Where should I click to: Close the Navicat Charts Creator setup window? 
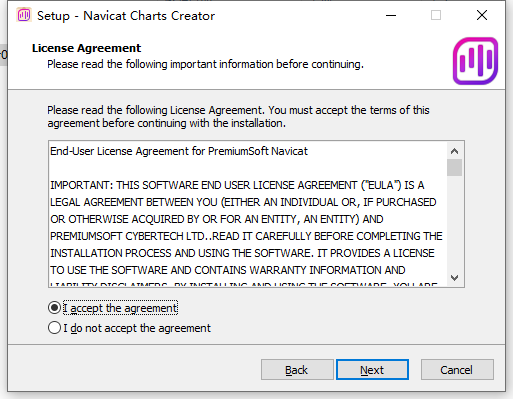point(482,15)
